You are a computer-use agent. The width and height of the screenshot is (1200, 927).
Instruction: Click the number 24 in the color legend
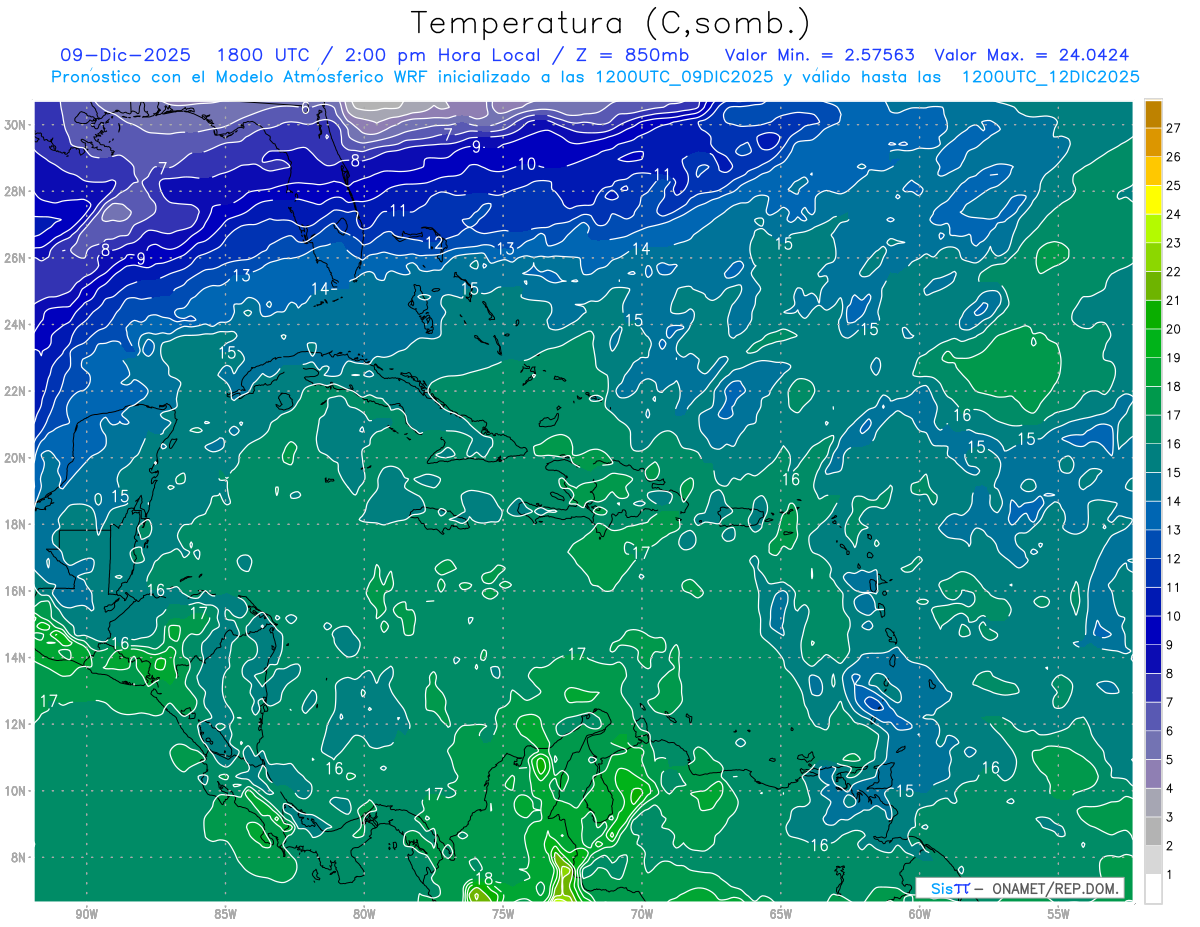pyautogui.click(x=1174, y=214)
